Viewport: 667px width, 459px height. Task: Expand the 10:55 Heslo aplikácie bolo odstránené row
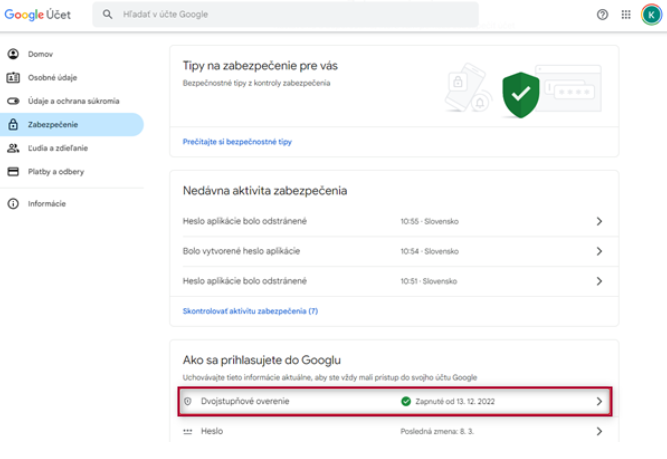point(599,221)
